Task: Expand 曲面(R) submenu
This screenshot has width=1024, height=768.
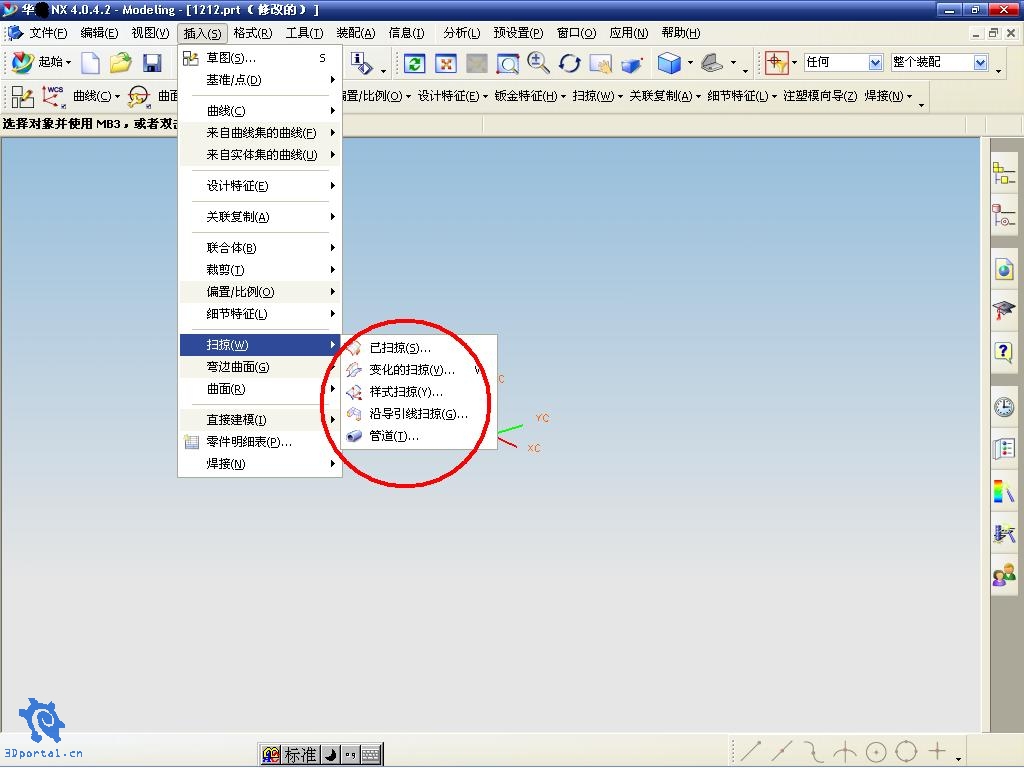Action: pos(260,389)
